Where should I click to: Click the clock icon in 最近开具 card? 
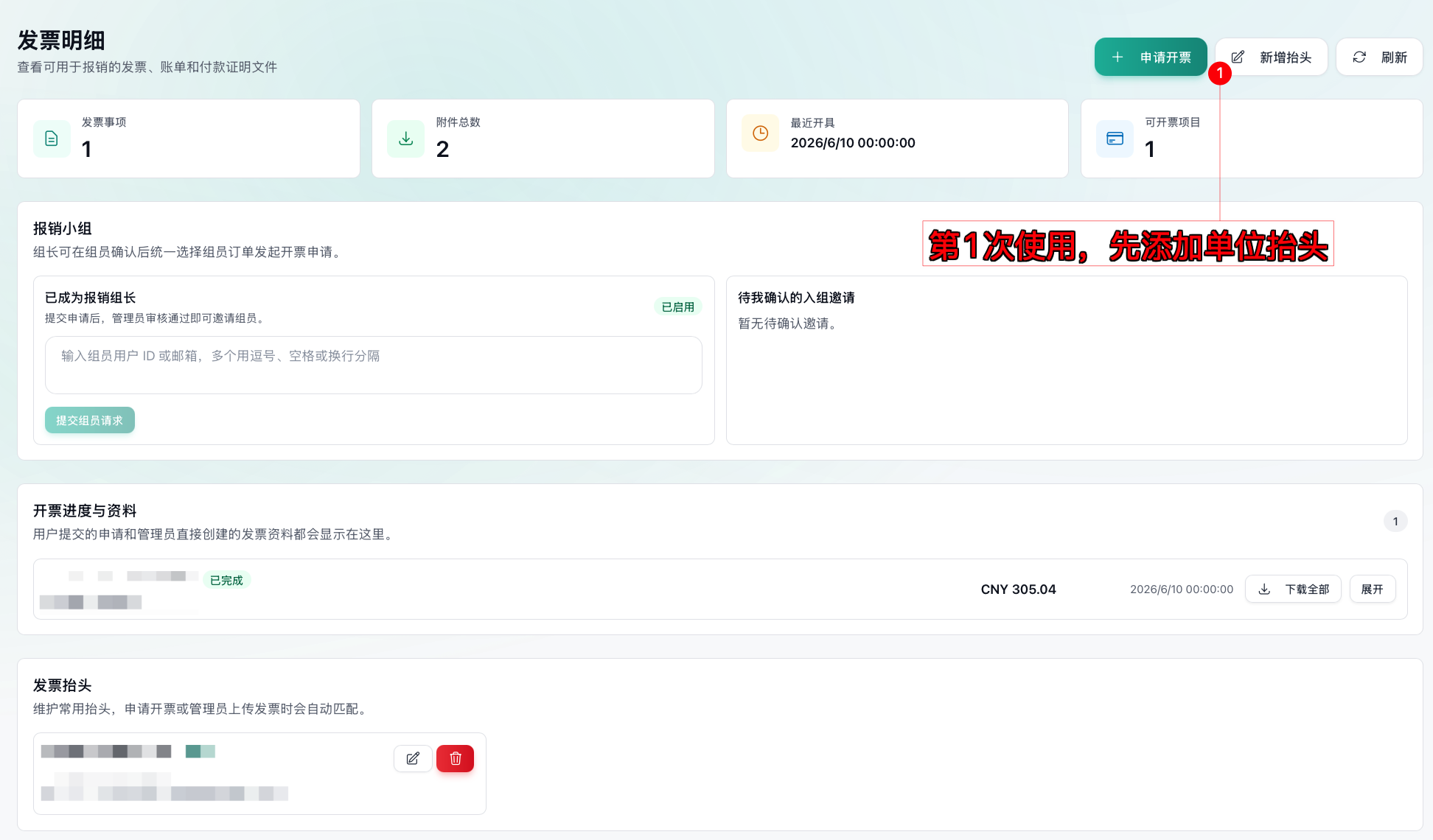click(760, 133)
